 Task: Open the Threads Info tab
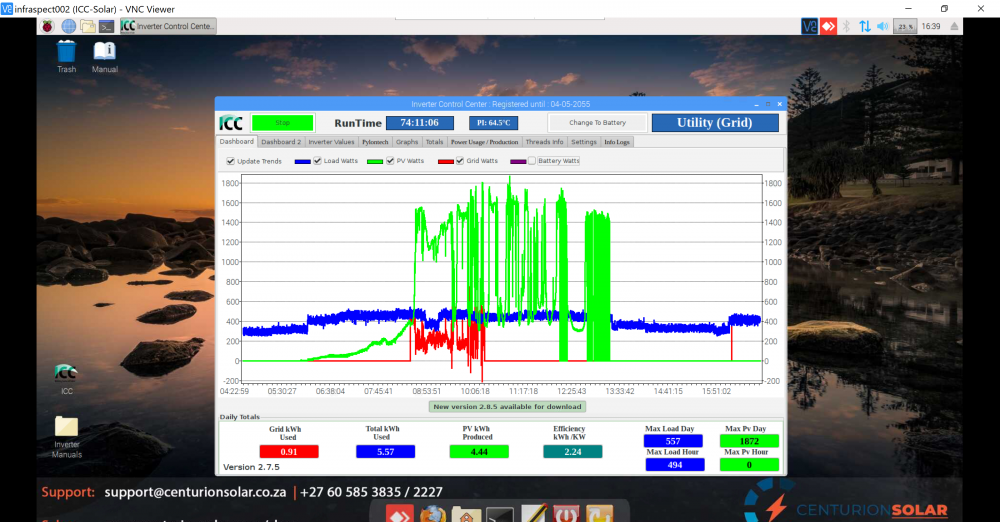[x=545, y=142]
